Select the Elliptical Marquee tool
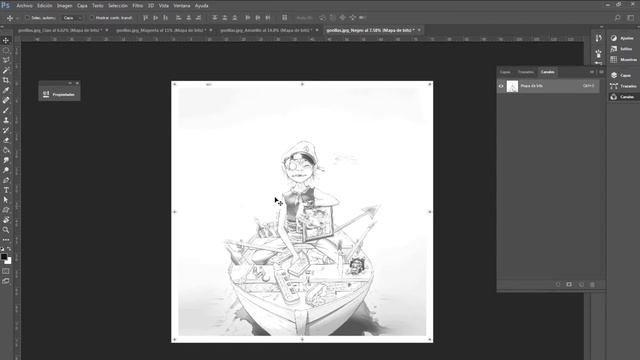The width and height of the screenshot is (640, 360). pyautogui.click(x=6, y=50)
